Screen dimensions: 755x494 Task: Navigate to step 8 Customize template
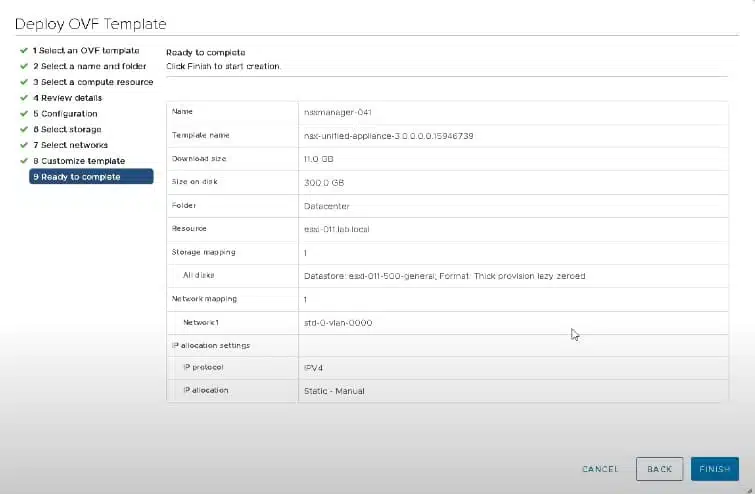[79, 161]
